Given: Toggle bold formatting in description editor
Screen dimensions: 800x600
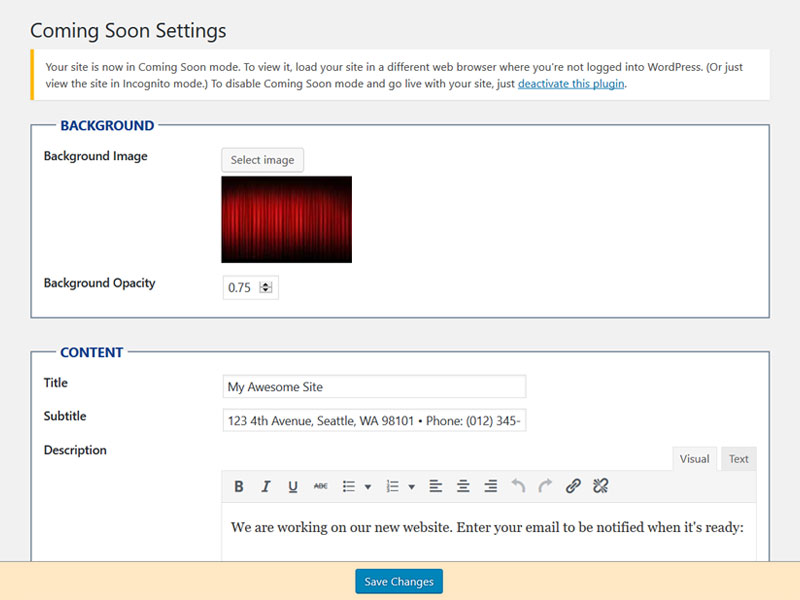Looking at the screenshot, I should pos(238,486).
